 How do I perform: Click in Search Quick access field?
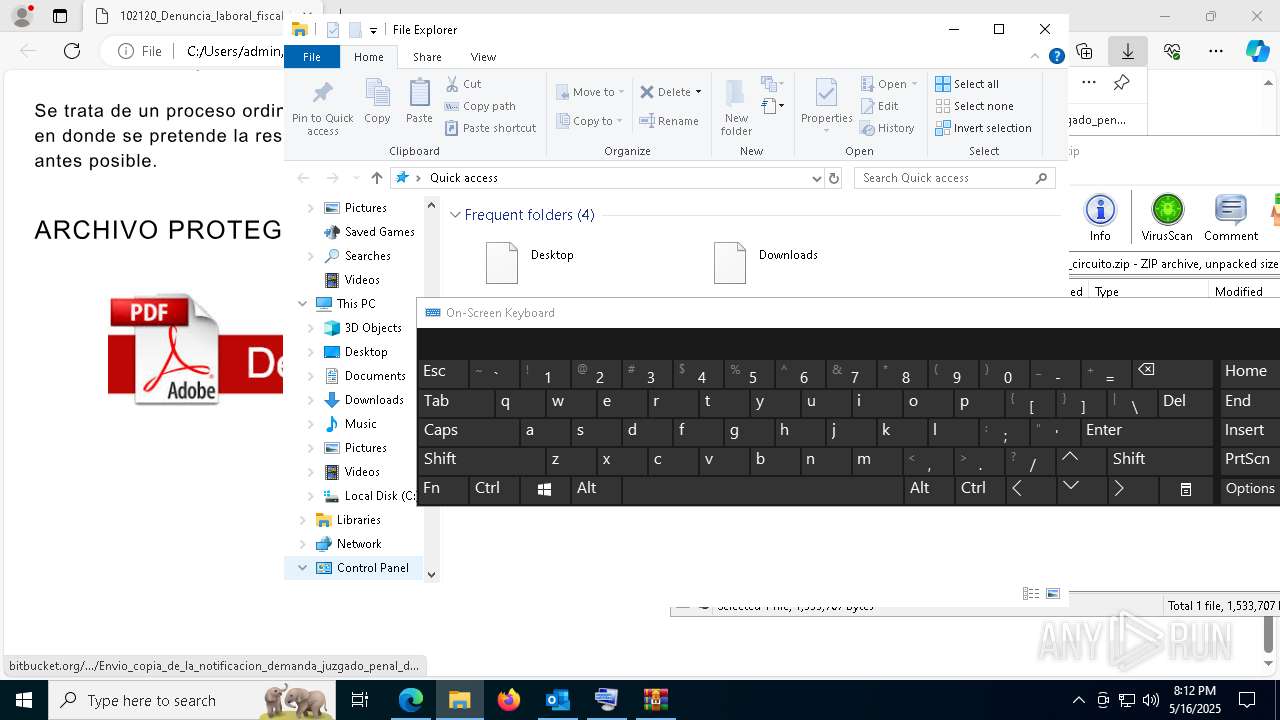coord(955,178)
